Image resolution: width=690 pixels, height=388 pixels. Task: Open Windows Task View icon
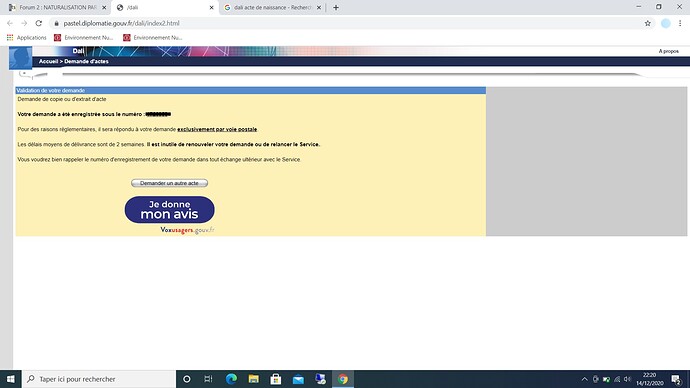click(x=209, y=379)
